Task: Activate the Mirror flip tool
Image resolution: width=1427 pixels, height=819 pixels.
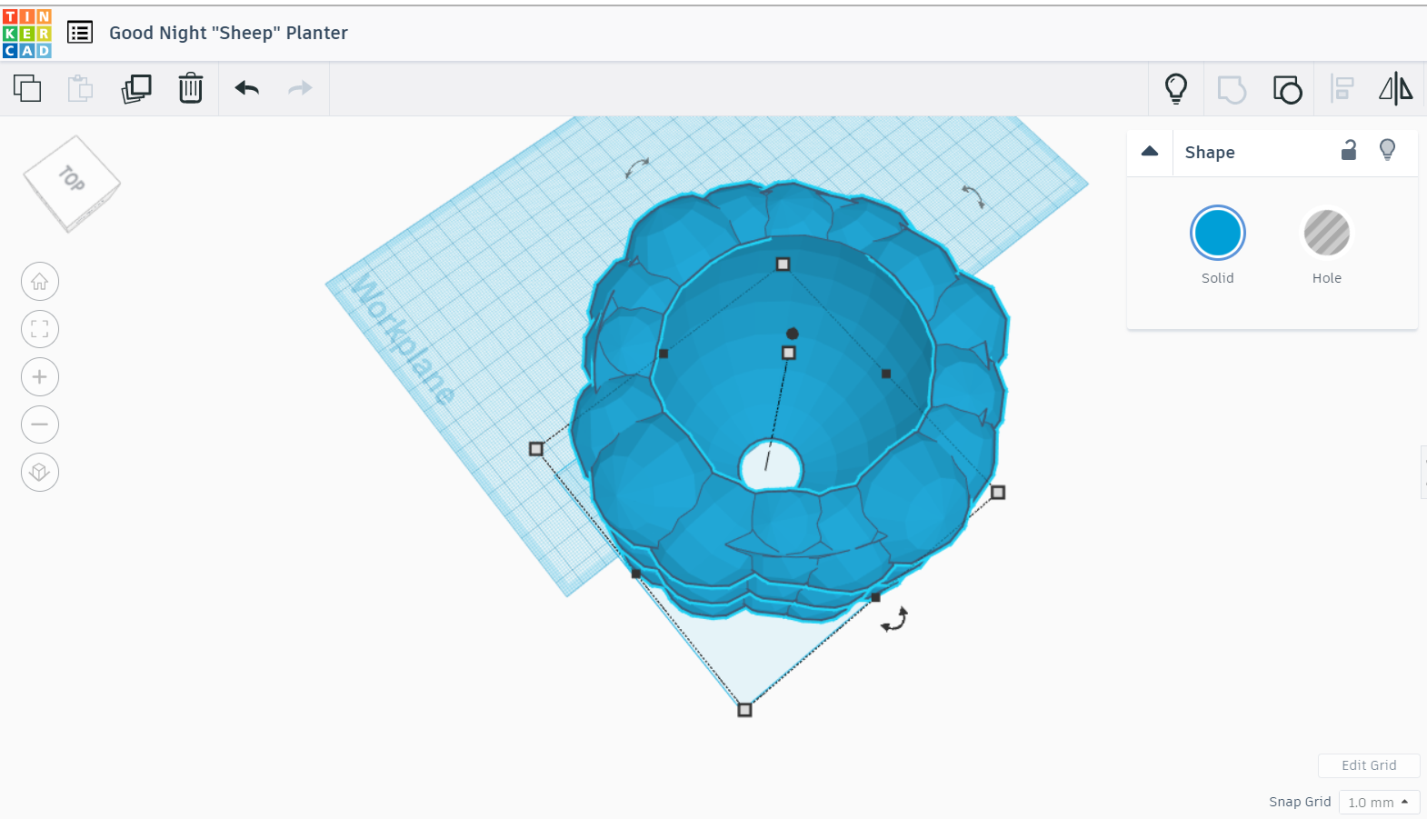Action: 1396,89
